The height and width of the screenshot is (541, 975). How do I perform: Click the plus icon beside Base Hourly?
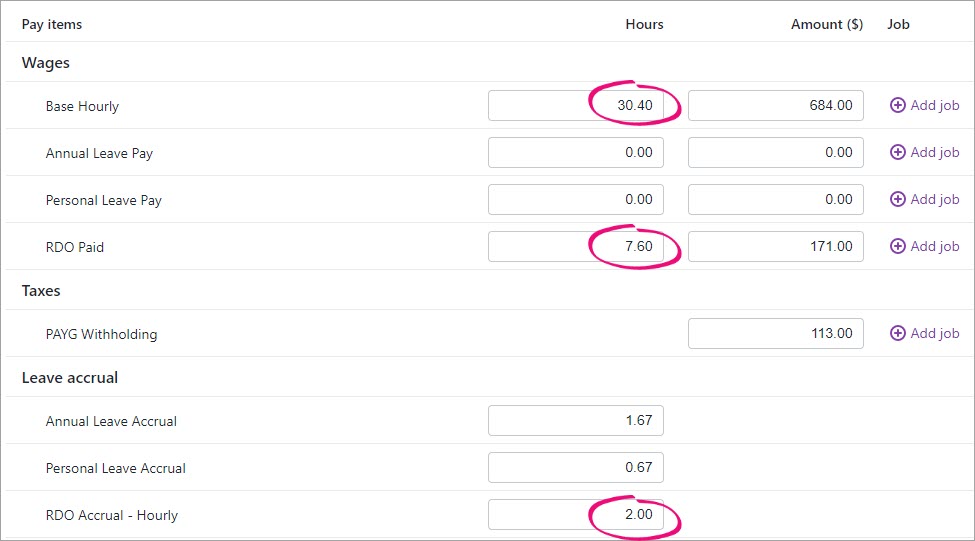897,105
